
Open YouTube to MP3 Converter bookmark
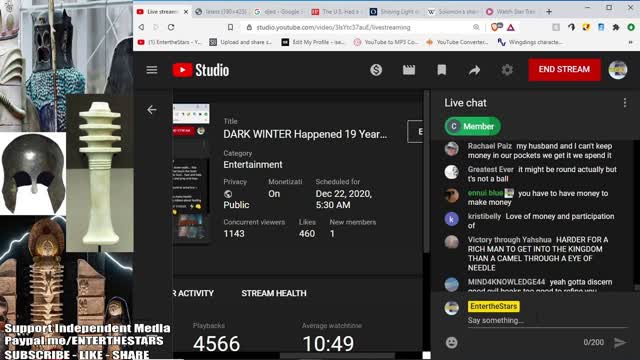386,42
